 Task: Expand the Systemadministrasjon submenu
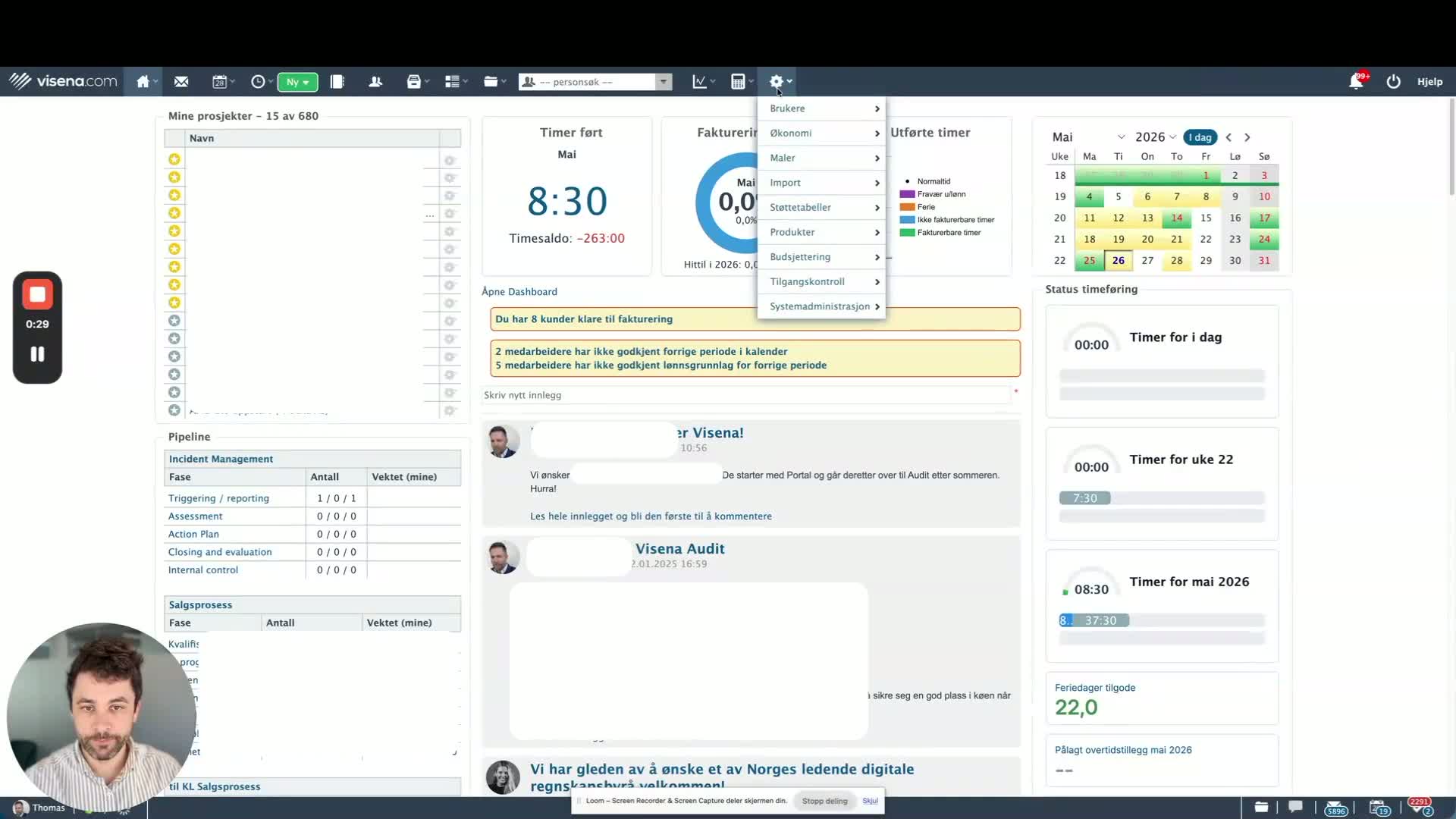(x=821, y=306)
